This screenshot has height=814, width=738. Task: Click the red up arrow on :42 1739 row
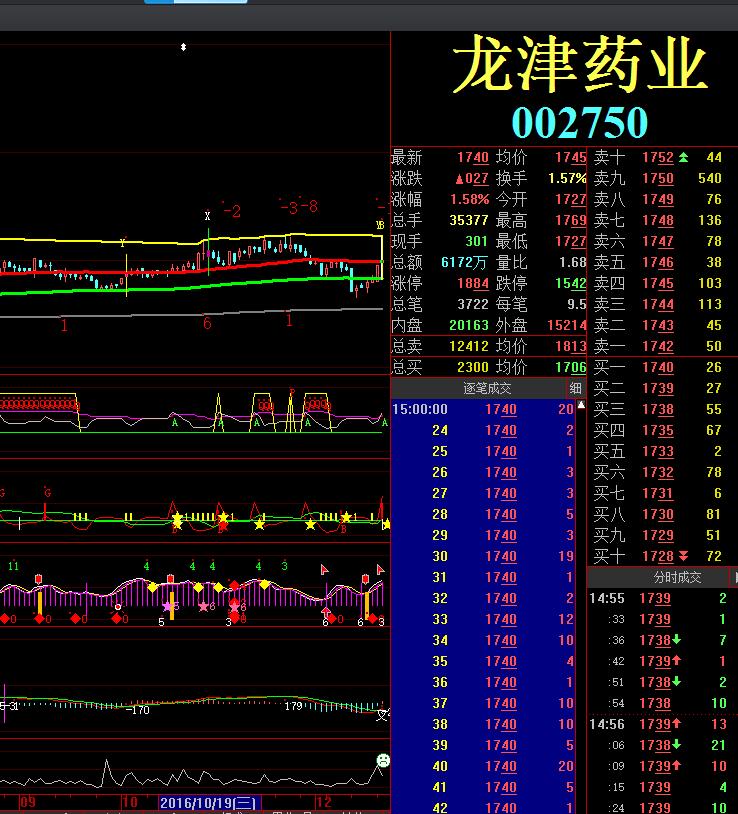[x=676, y=661]
